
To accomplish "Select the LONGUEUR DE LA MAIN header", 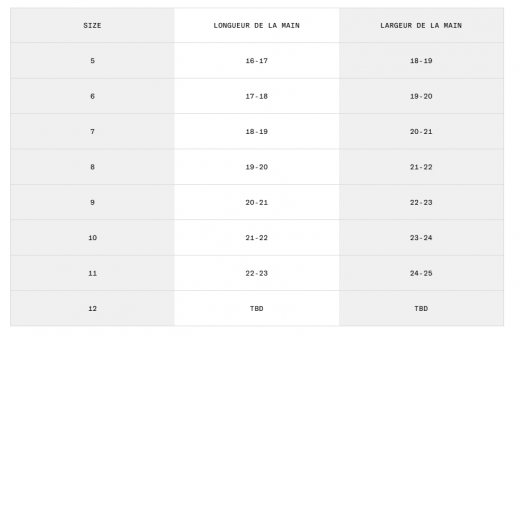I will (256, 26).
